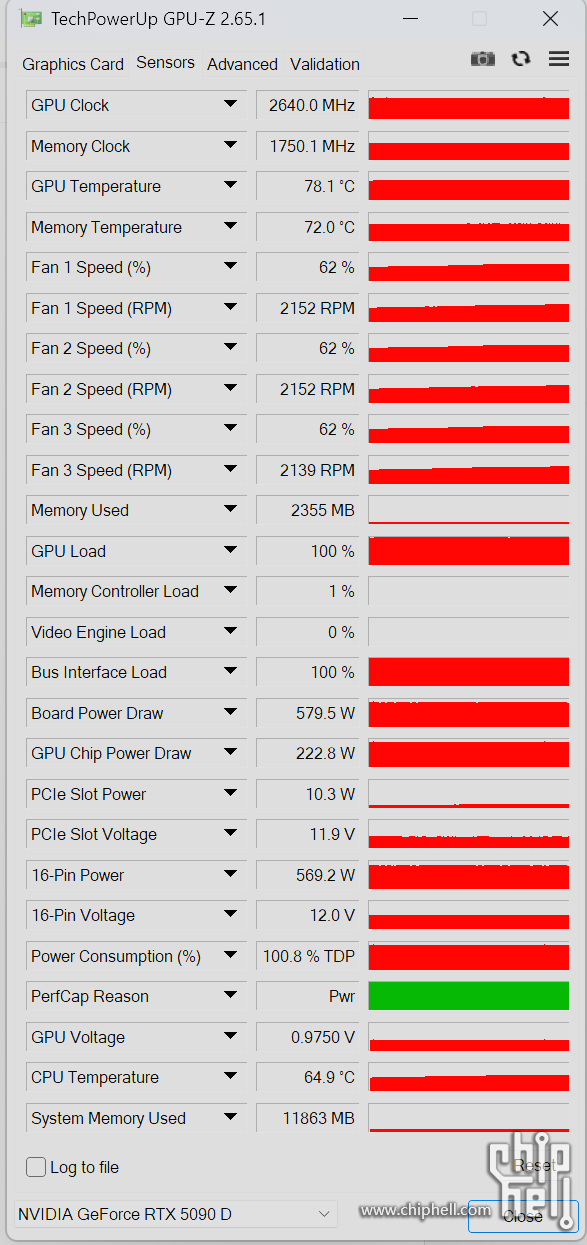587x1245 pixels.
Task: Open the Fan 1 Speed (RPM) dropdown arrow
Action: (230, 307)
